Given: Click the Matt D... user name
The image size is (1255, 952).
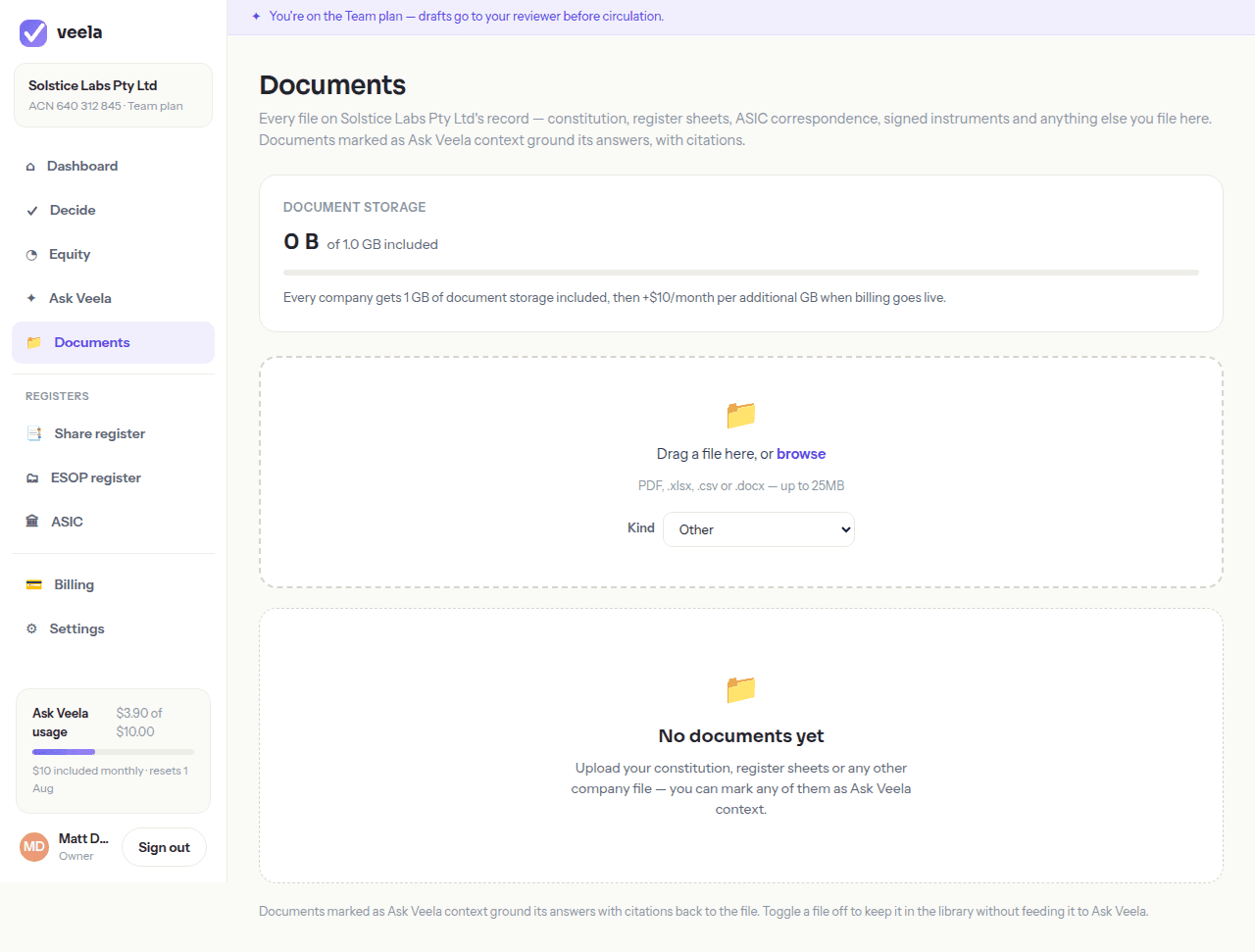Looking at the screenshot, I should 83,839.
